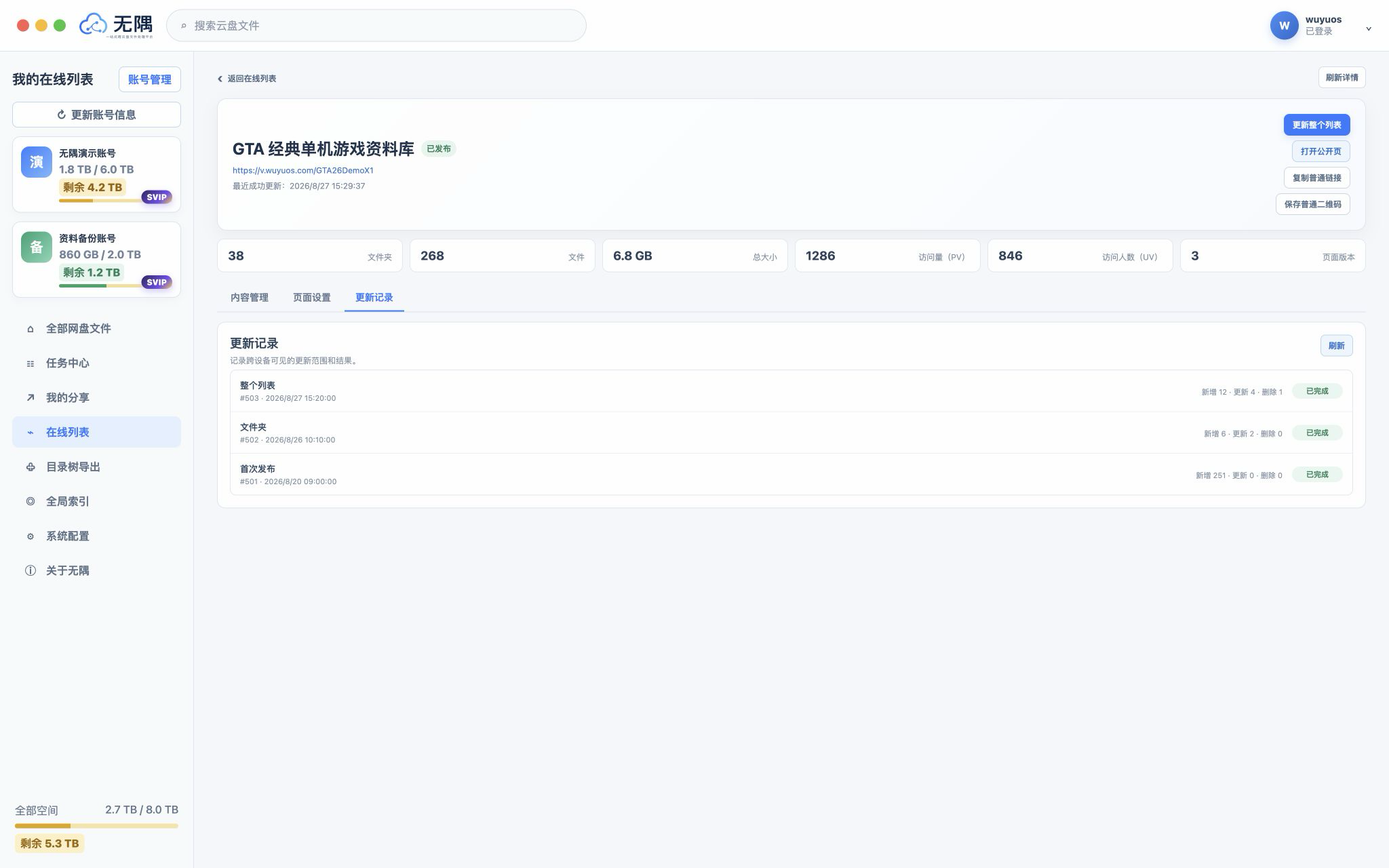Click the SVIP badge on 无隅演示账号
This screenshot has height=868, width=1389.
157,197
